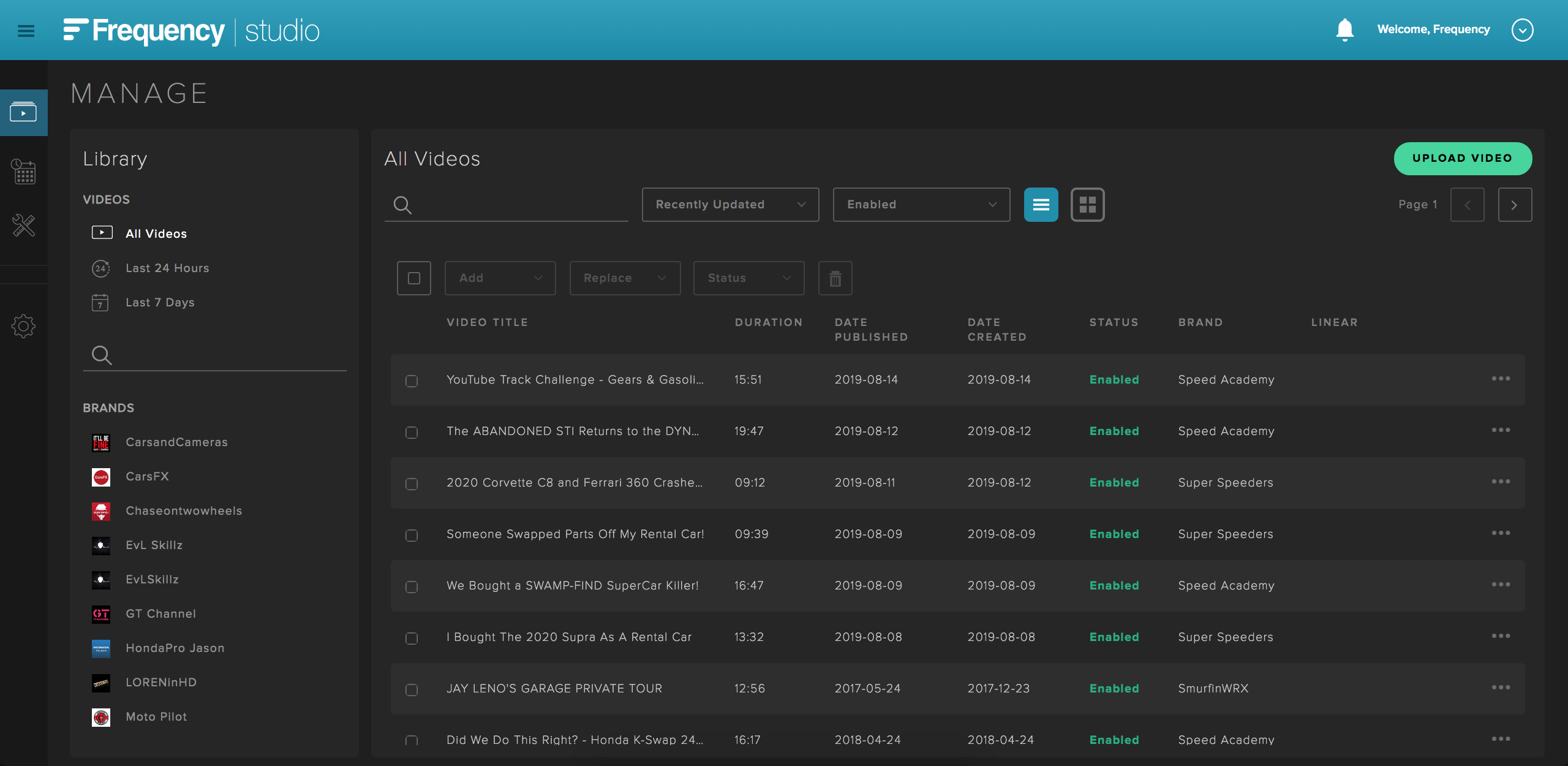This screenshot has width=1568, height=766.
Task: Open options for Someone Swapped Parts row
Action: tap(1501, 533)
